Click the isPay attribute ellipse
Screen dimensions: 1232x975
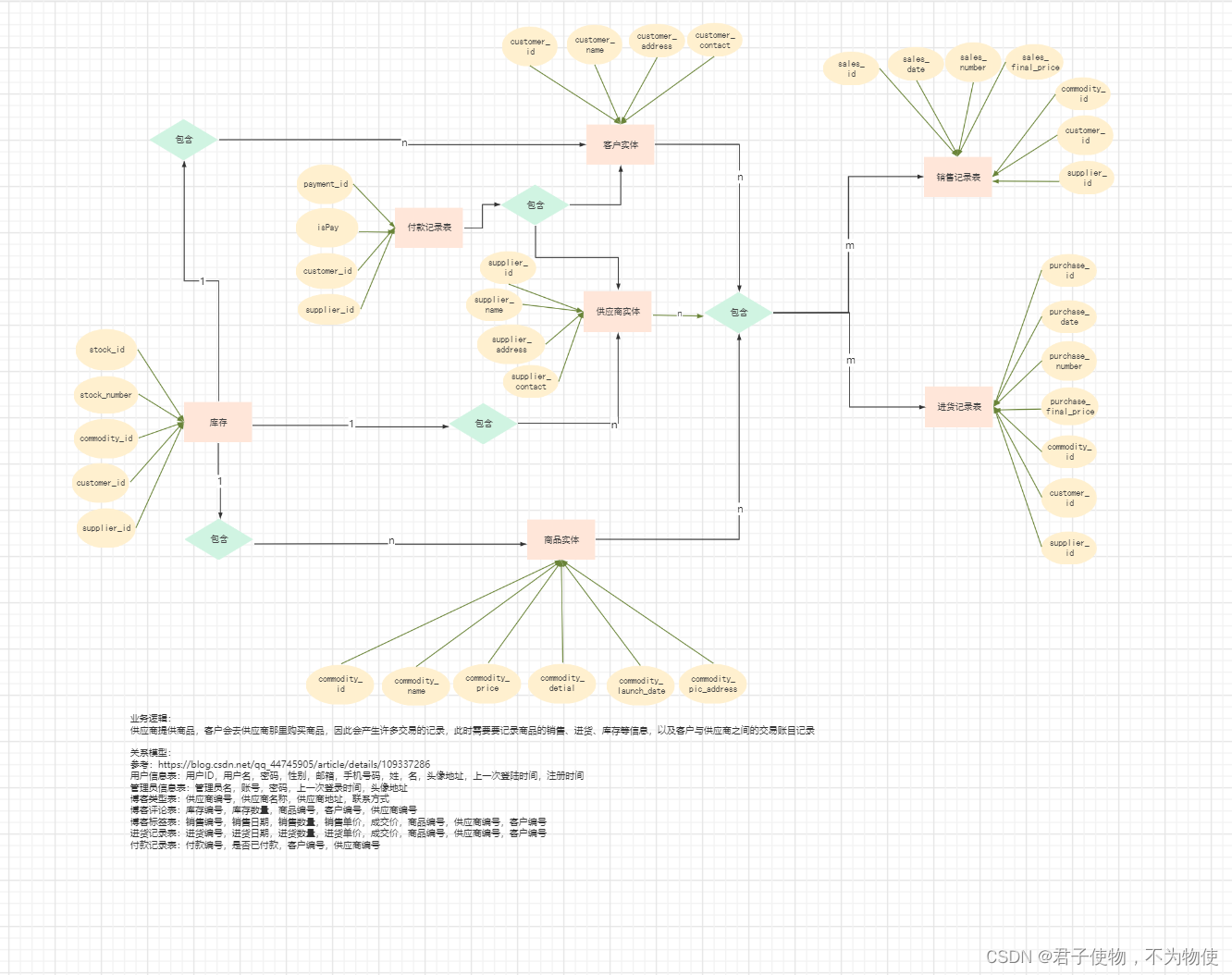327,228
